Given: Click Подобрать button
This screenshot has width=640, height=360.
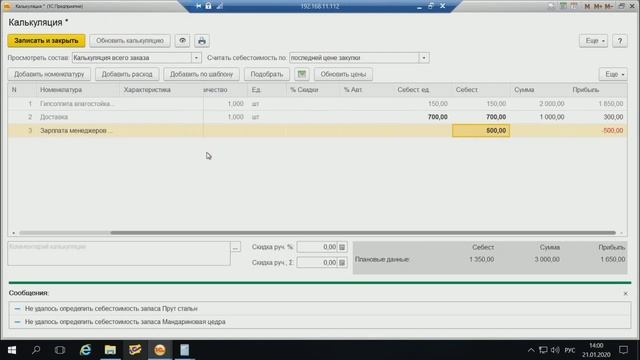Looking at the screenshot, I should coord(267,74).
